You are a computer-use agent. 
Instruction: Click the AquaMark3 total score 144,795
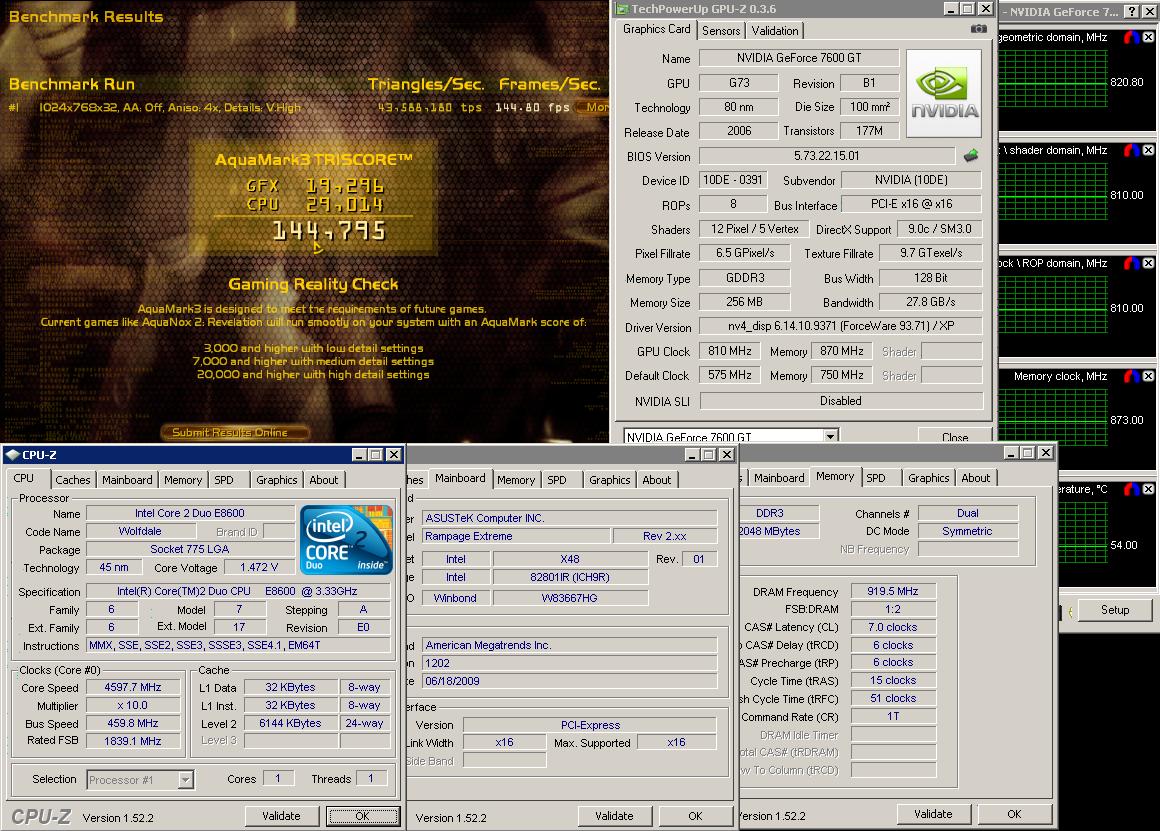point(328,231)
